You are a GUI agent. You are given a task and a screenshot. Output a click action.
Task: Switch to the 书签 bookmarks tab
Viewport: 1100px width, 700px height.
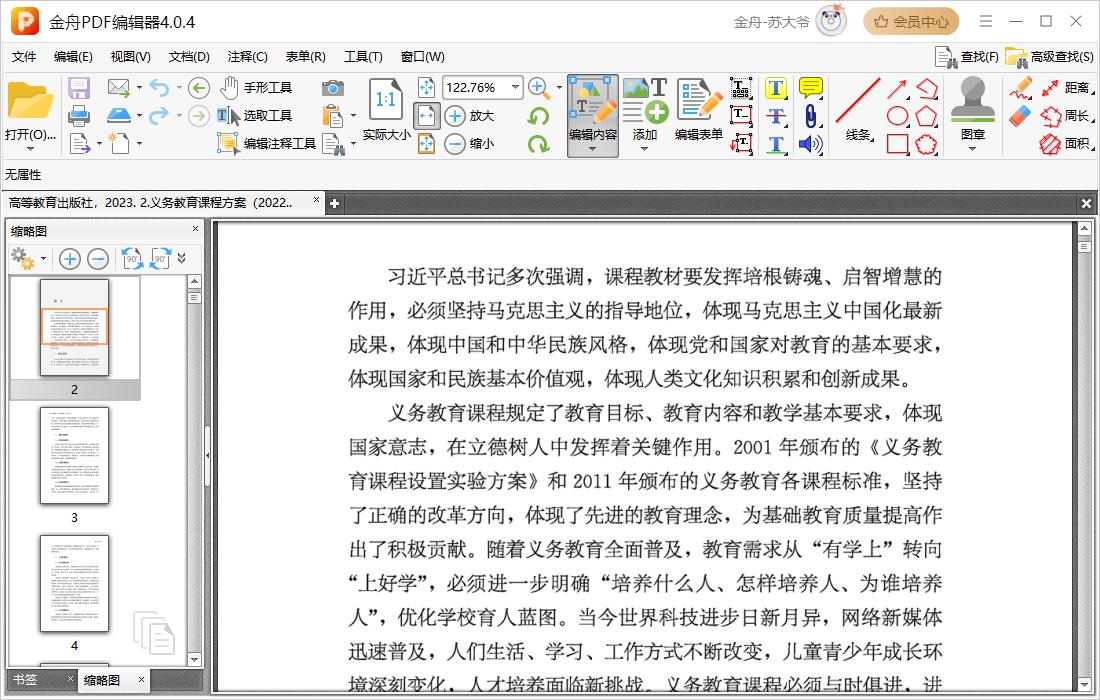click(x=26, y=680)
